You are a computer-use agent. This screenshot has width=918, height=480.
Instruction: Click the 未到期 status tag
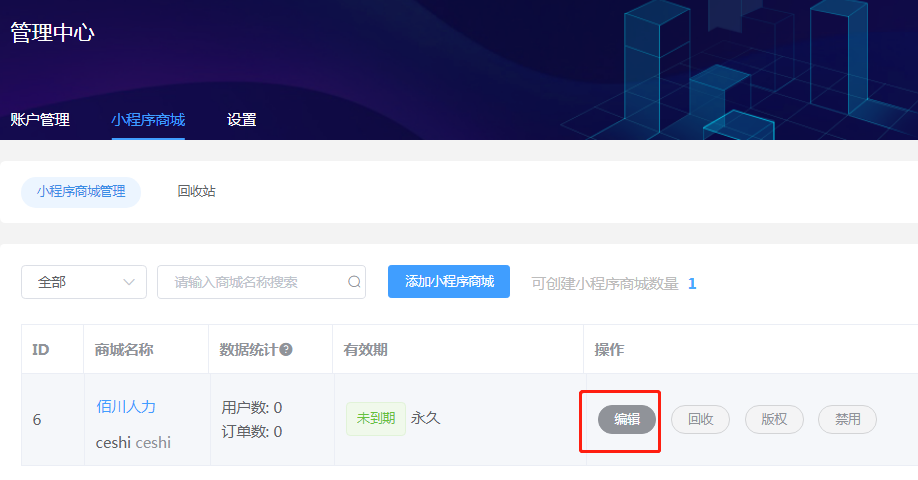pyautogui.click(x=376, y=419)
